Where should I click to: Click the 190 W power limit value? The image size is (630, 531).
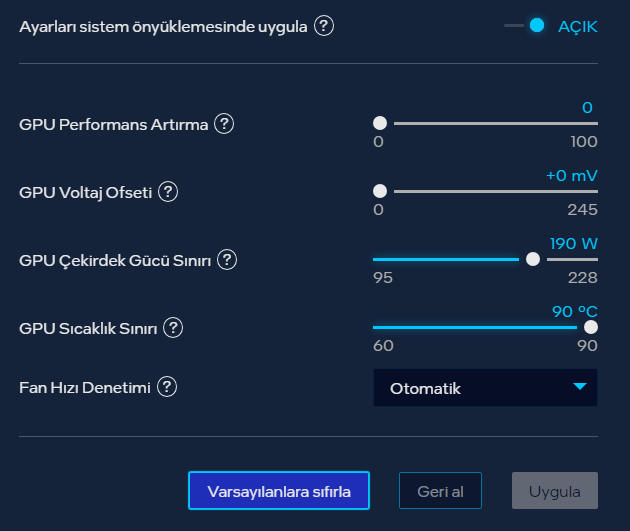click(x=573, y=243)
